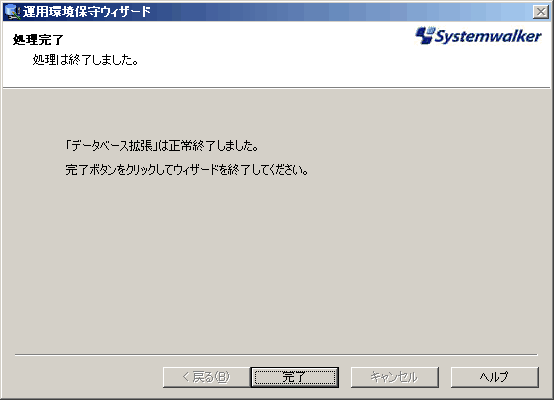Click the 処理完了 heading

point(38,40)
